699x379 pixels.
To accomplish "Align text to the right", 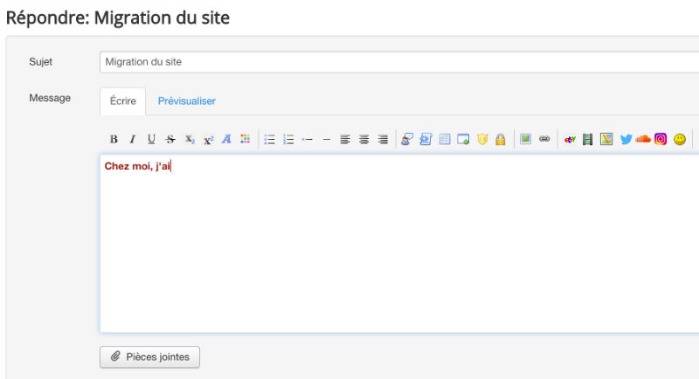I will [x=382, y=139].
